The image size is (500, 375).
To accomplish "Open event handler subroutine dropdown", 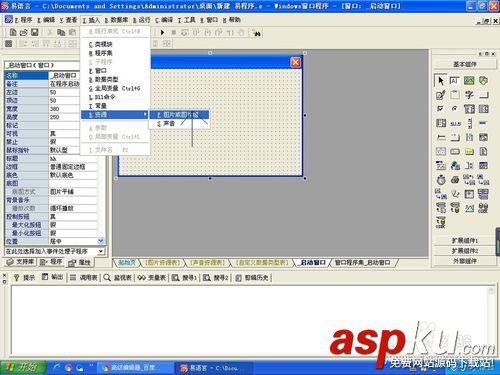I will click(101, 251).
